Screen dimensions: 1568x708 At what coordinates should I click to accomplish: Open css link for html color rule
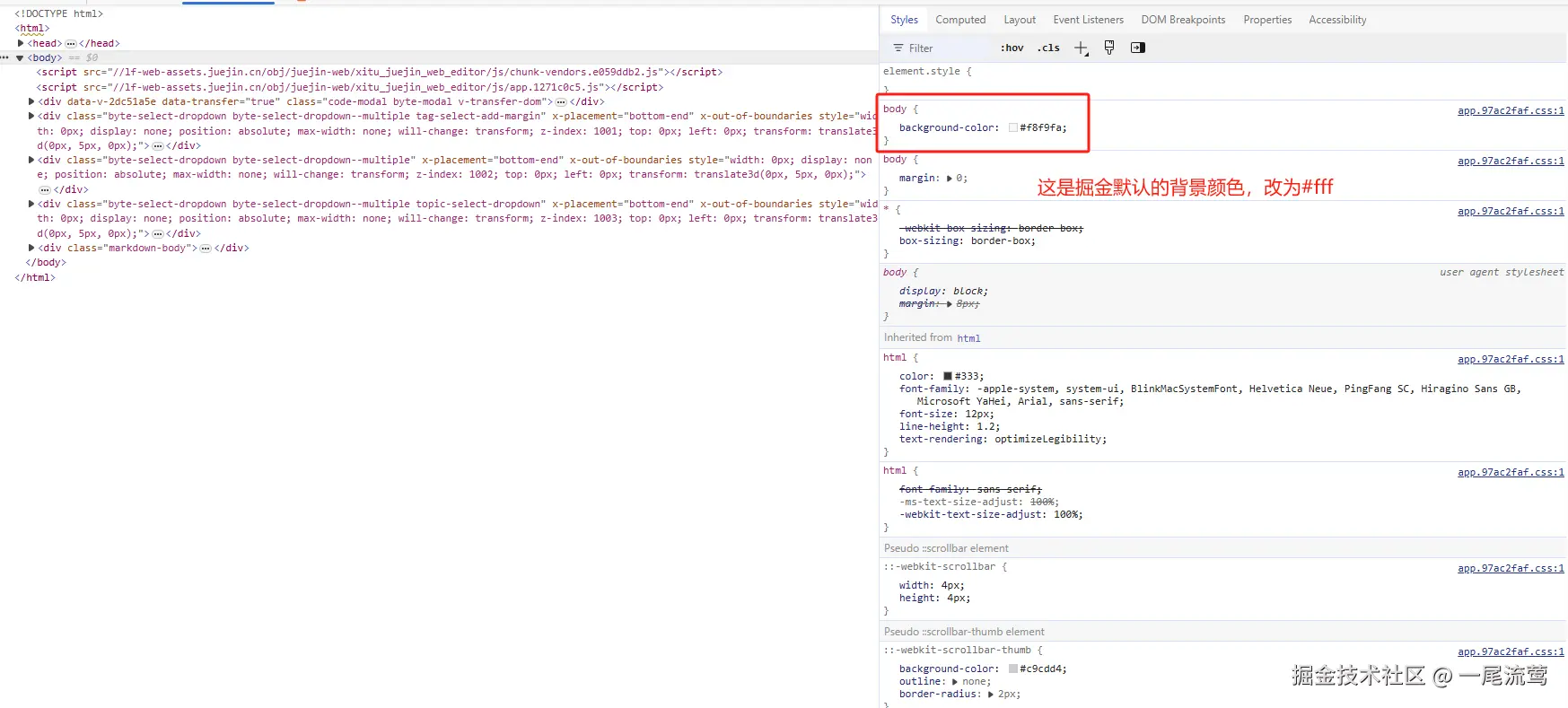(x=1511, y=360)
